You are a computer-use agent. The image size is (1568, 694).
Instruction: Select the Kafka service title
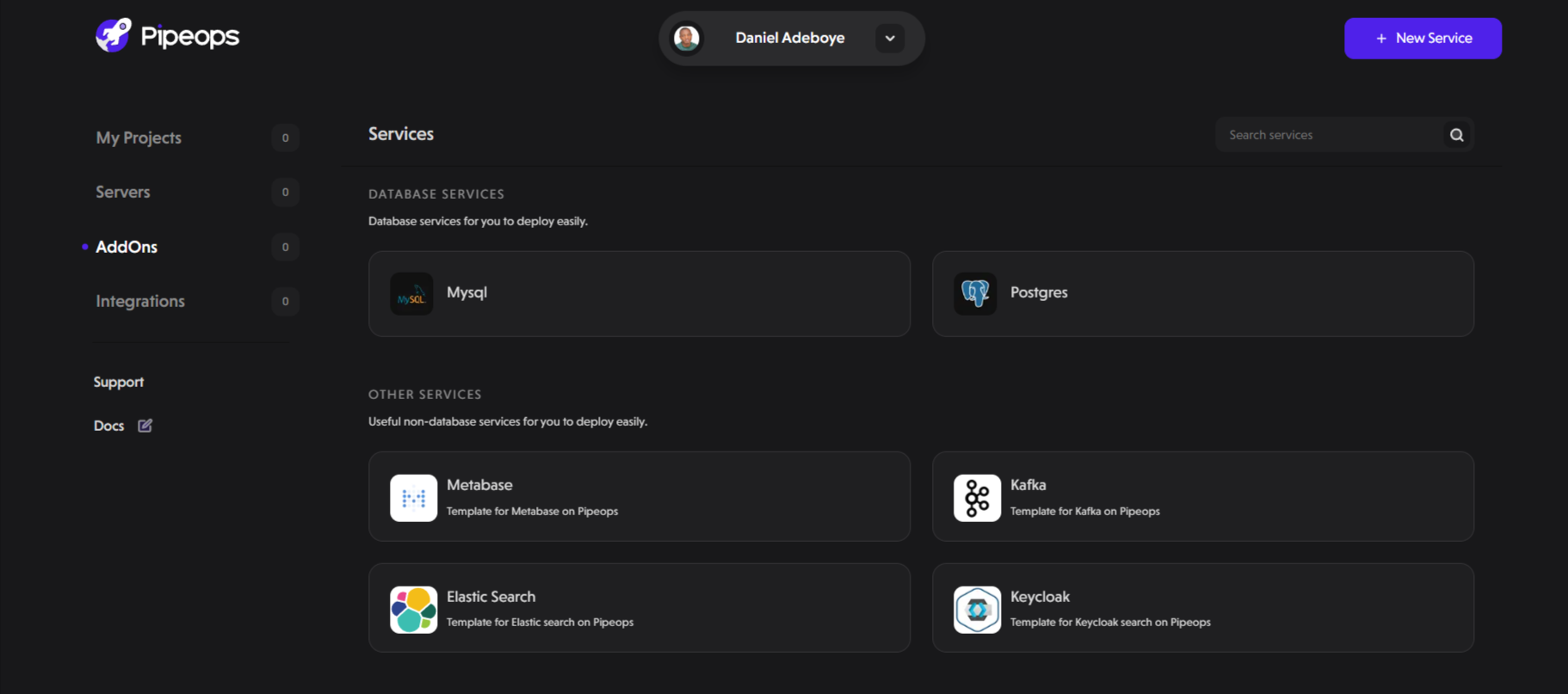coord(1028,485)
